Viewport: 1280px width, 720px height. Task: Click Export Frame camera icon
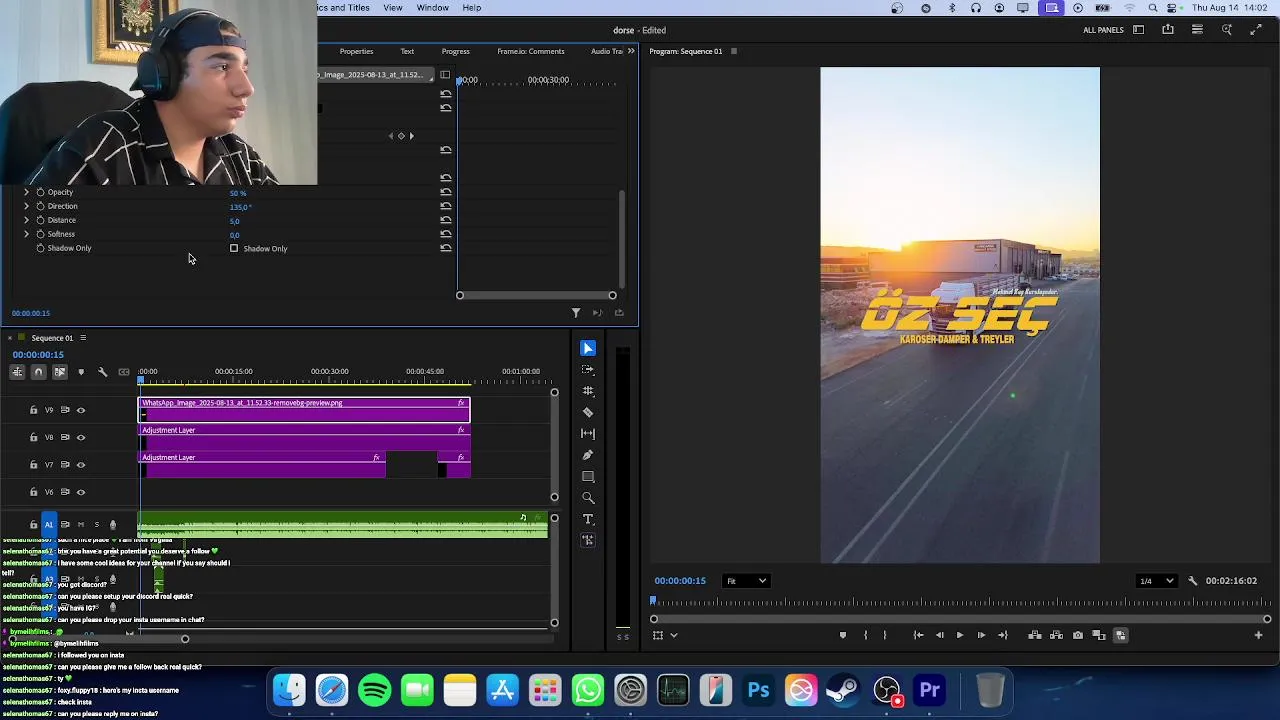tap(1077, 635)
